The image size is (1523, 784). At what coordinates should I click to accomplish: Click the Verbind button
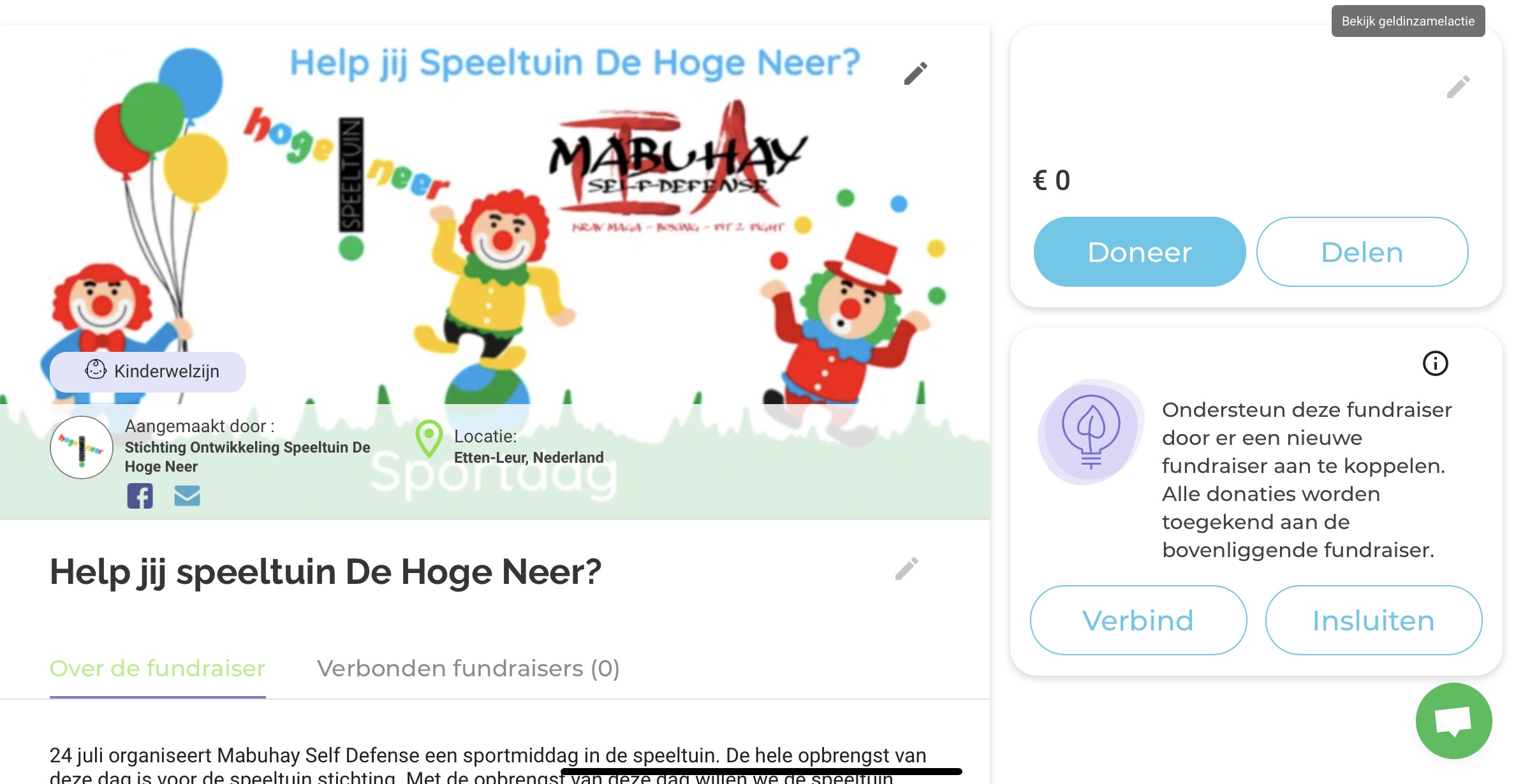[x=1138, y=620]
